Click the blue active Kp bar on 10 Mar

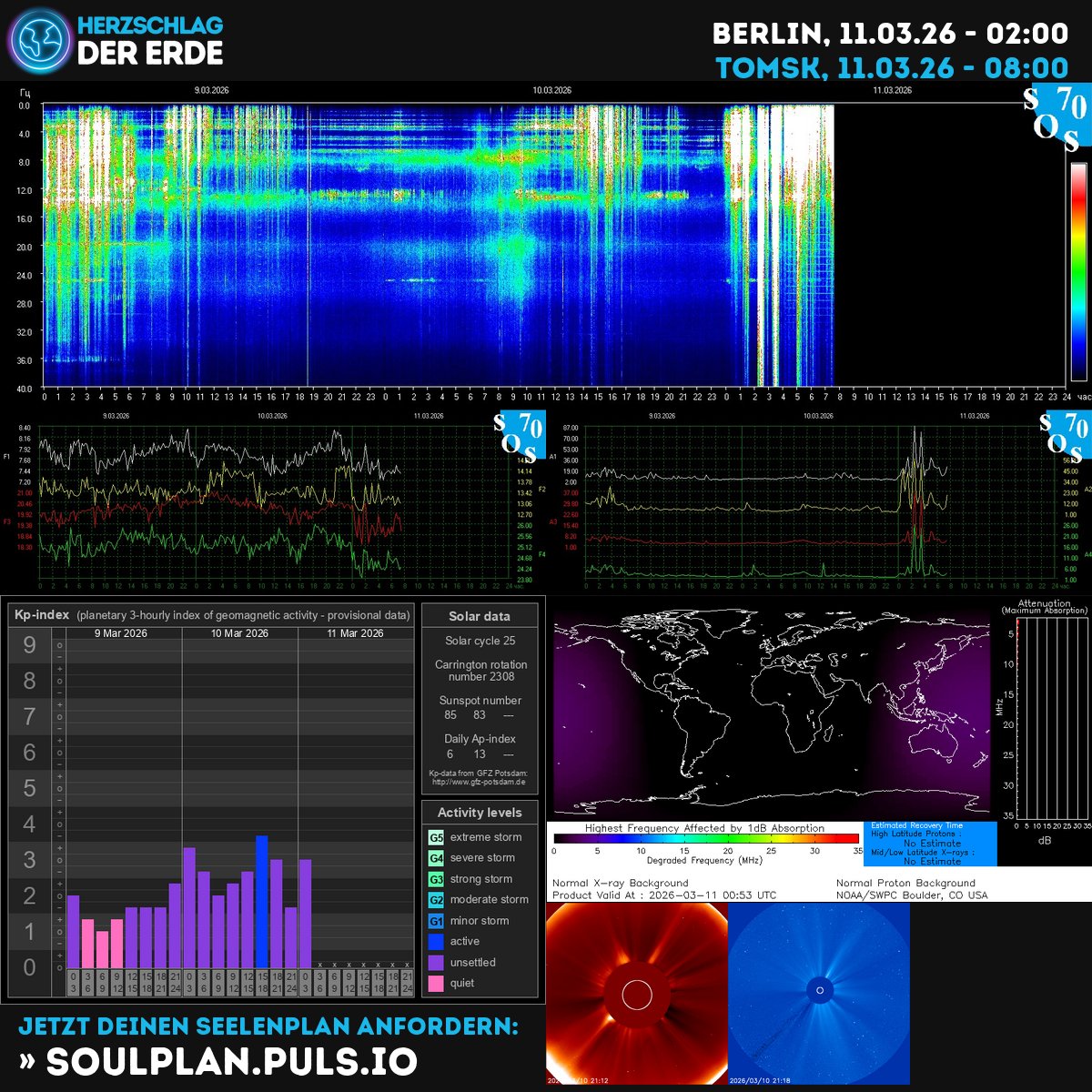[262, 902]
